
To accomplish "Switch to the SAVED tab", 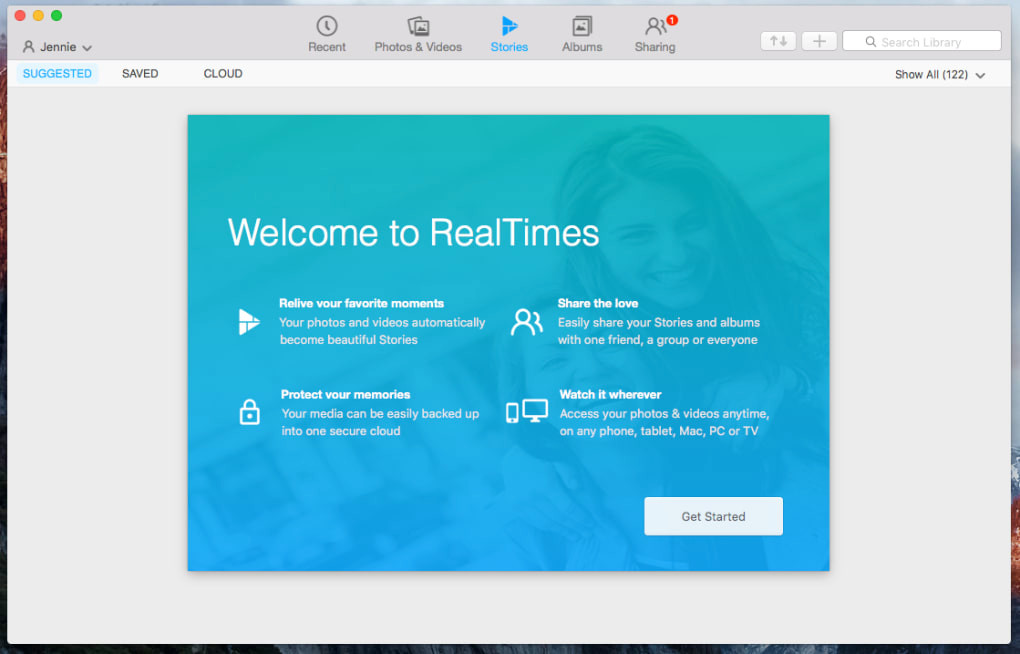I will [140, 74].
